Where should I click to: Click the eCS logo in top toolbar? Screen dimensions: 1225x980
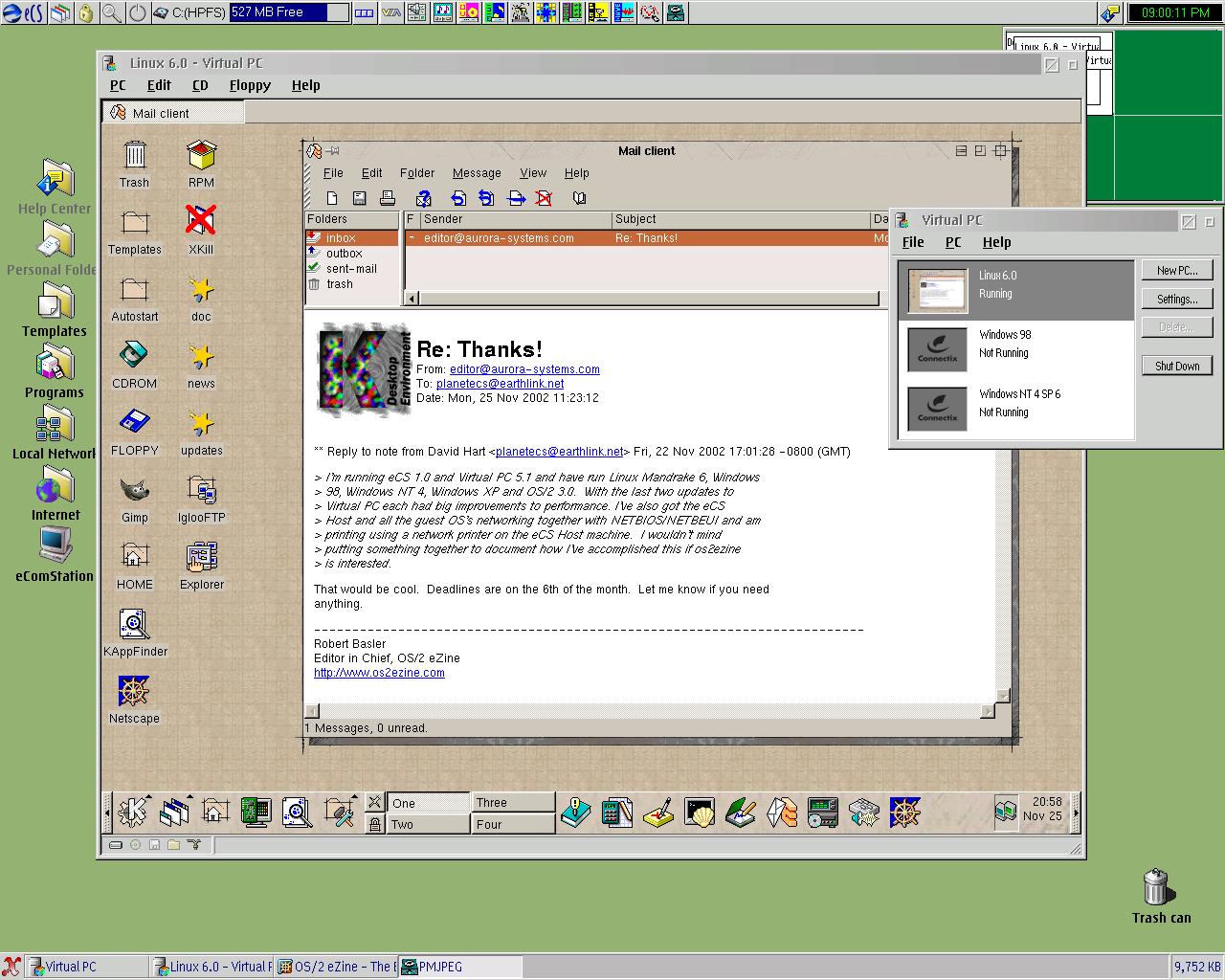pyautogui.click(x=23, y=12)
